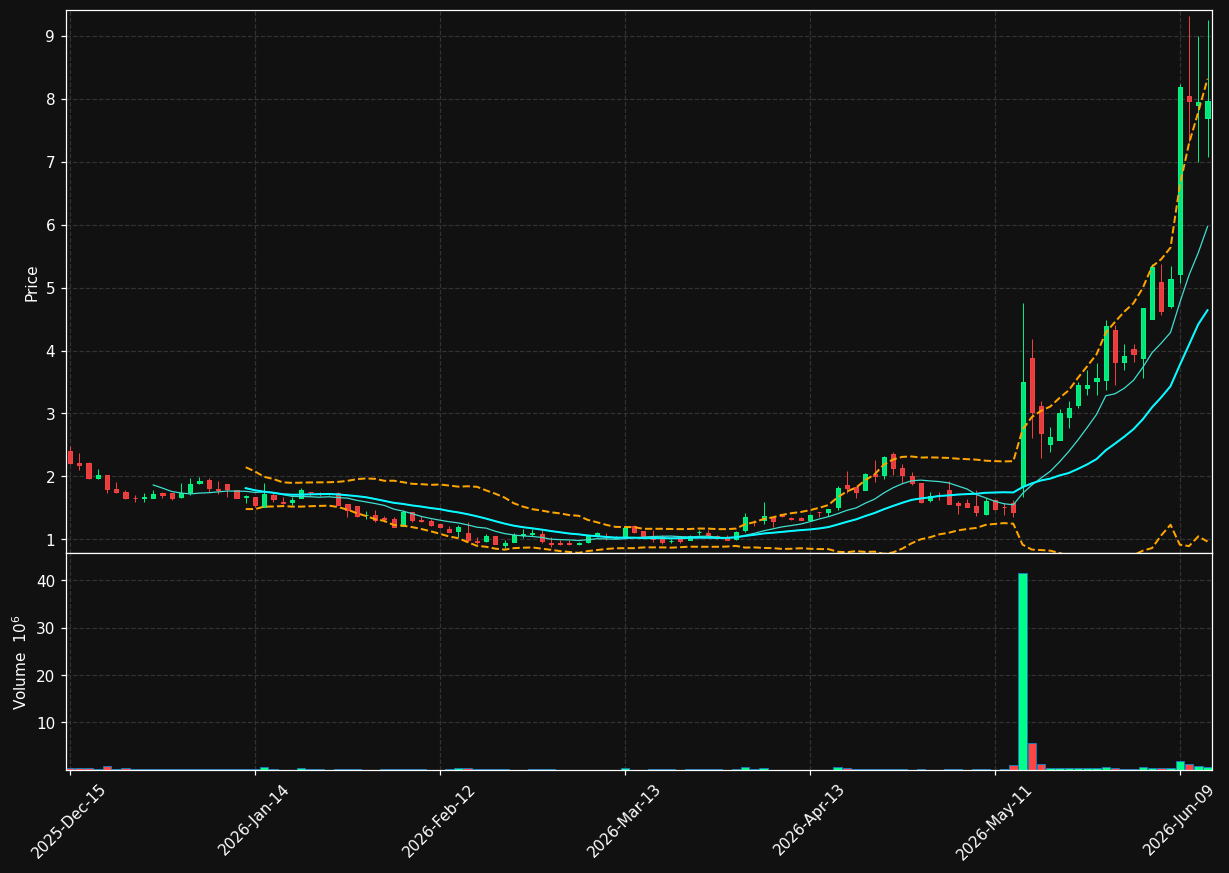Click the 2026-Mar-13 date label

point(623,821)
